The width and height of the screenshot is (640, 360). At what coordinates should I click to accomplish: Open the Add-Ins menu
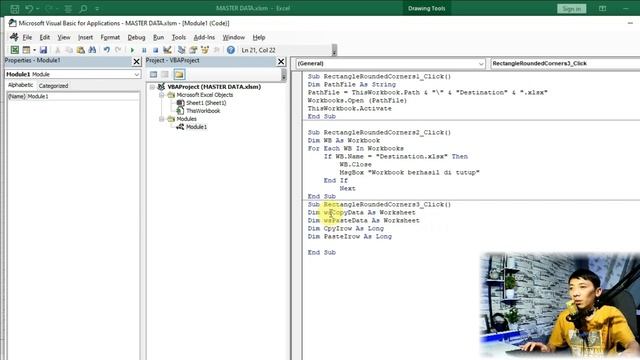204,37
